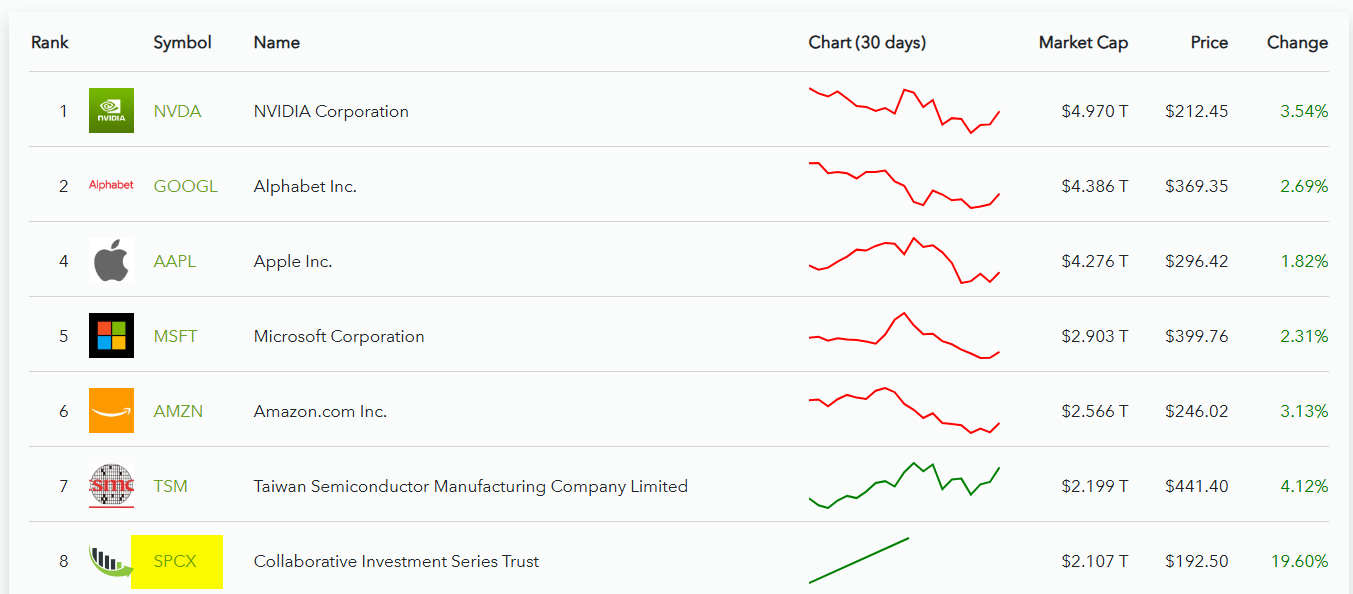Click the Microsoft four-color logo icon
Screen dimensions: 1353x594
111,336
